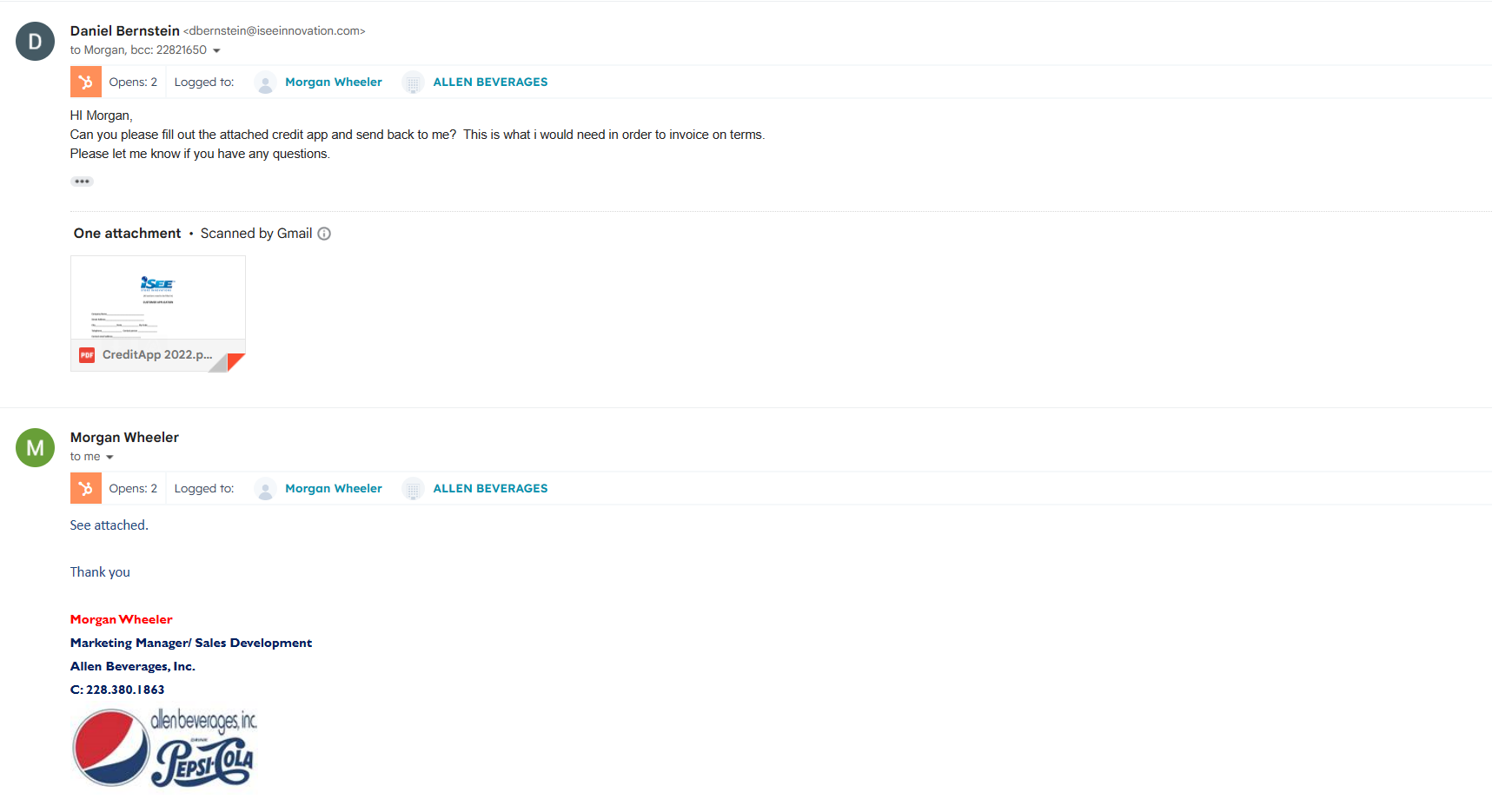Open ALLEN BEVERAGES company link in Daniel's email

point(490,83)
